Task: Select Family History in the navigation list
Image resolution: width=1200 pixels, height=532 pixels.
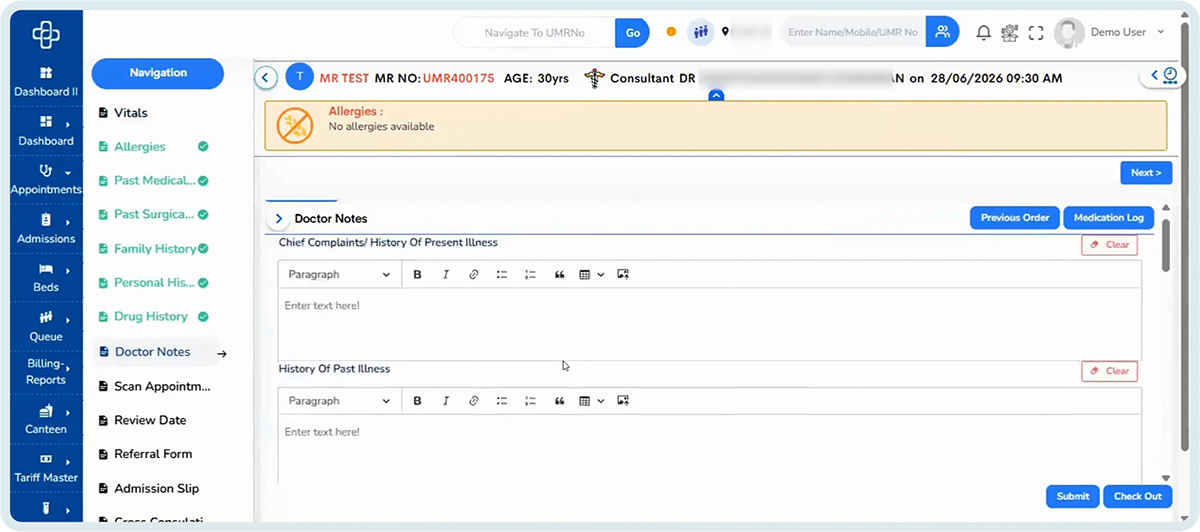Action: (x=153, y=249)
